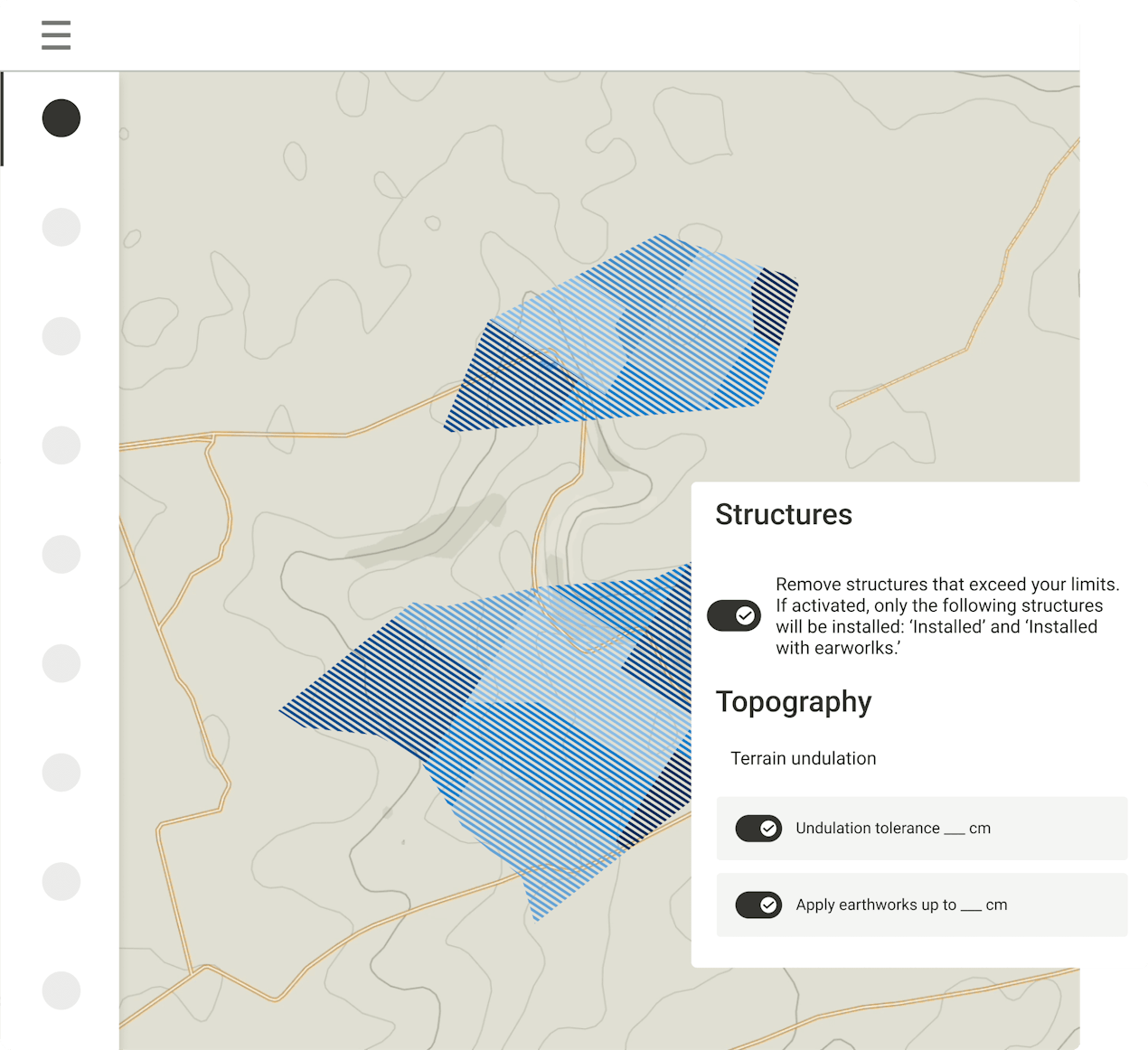Click the seventh sidebar circle from top
This screenshot has width=1148, height=1050.
tap(61, 773)
